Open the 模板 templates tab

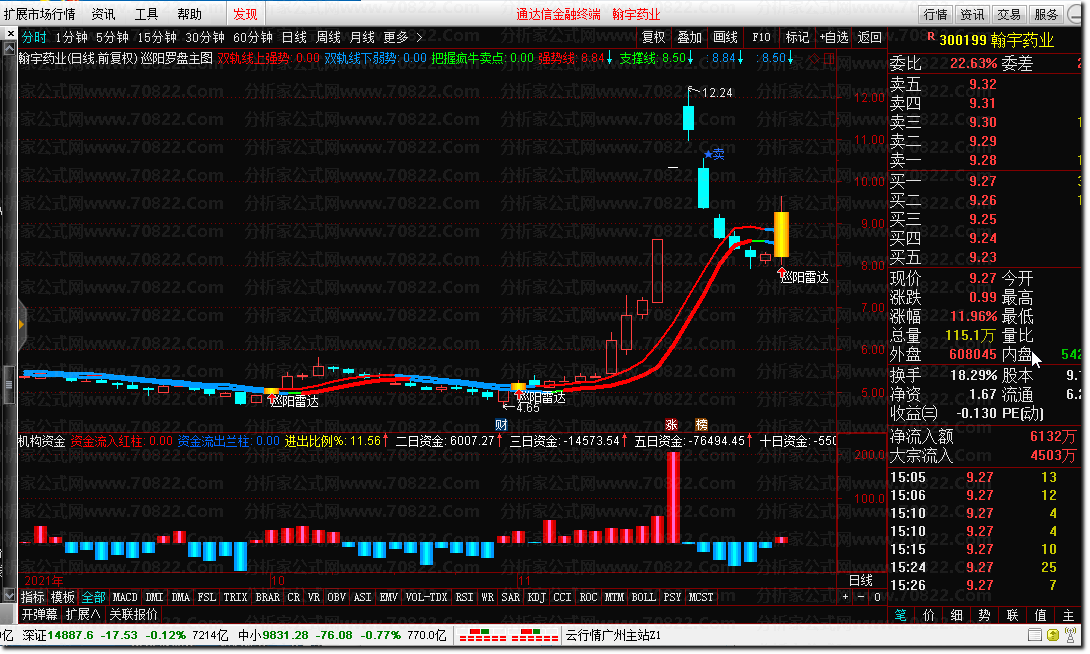click(63, 597)
